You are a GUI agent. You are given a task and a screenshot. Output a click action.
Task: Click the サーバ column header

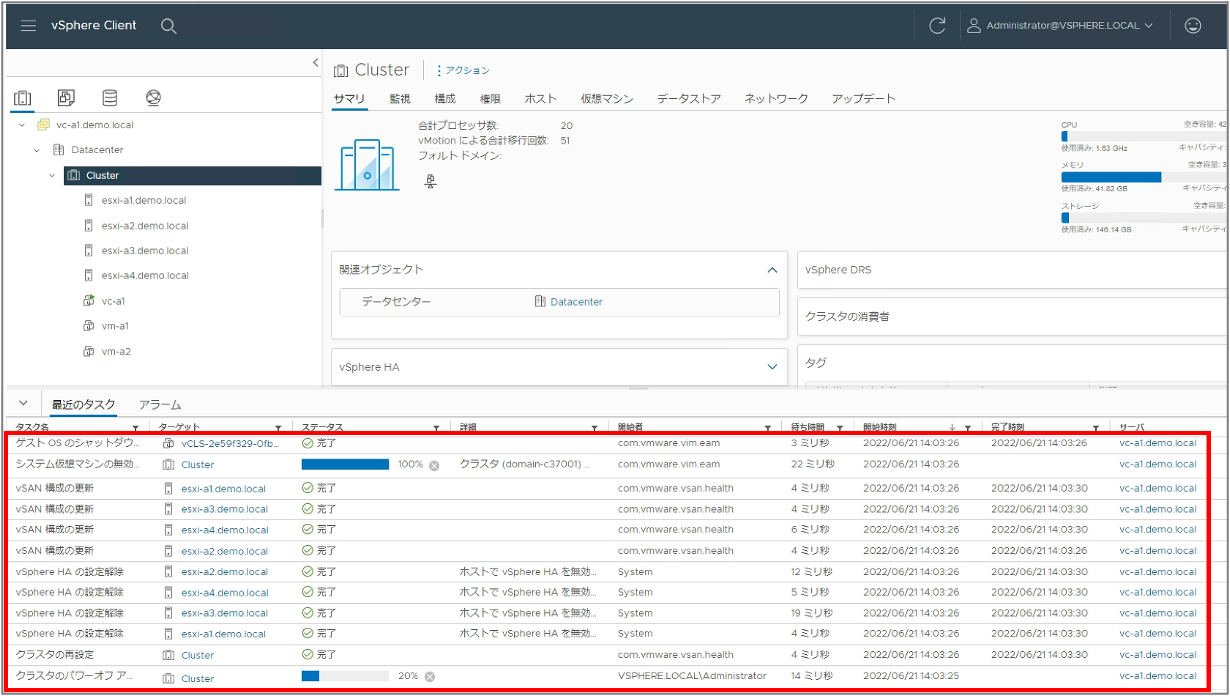click(1130, 428)
